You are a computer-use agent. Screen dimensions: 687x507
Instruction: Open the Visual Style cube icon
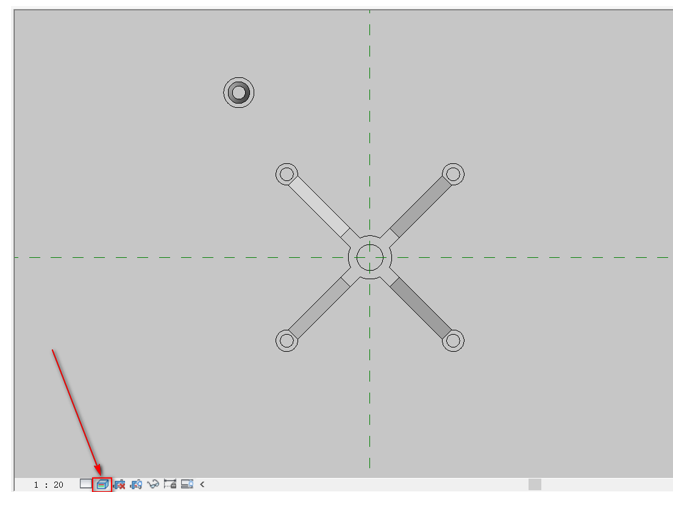102,484
